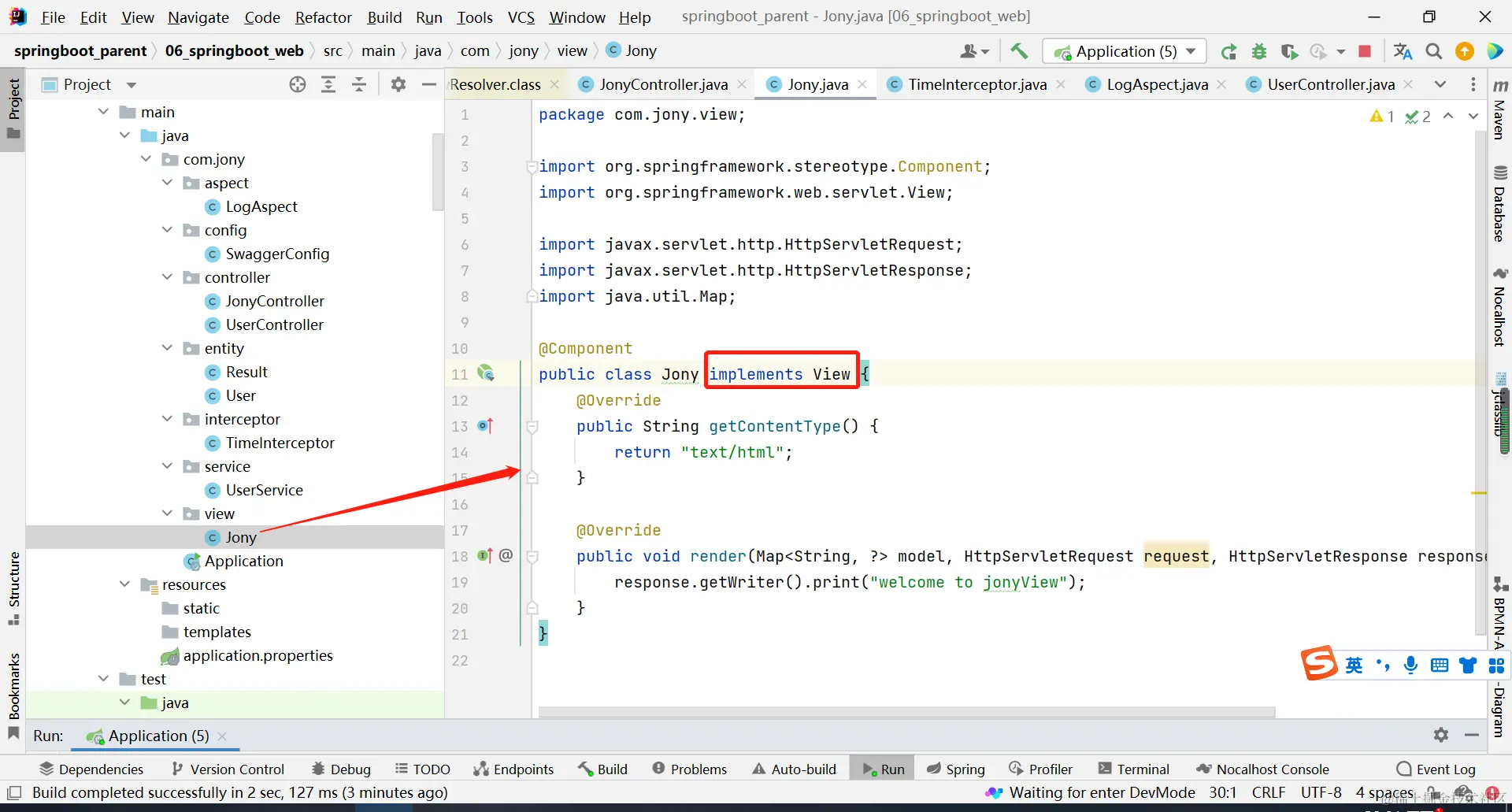Toggle Sogou voice input microphone
The width and height of the screenshot is (1512, 812).
[1410, 666]
